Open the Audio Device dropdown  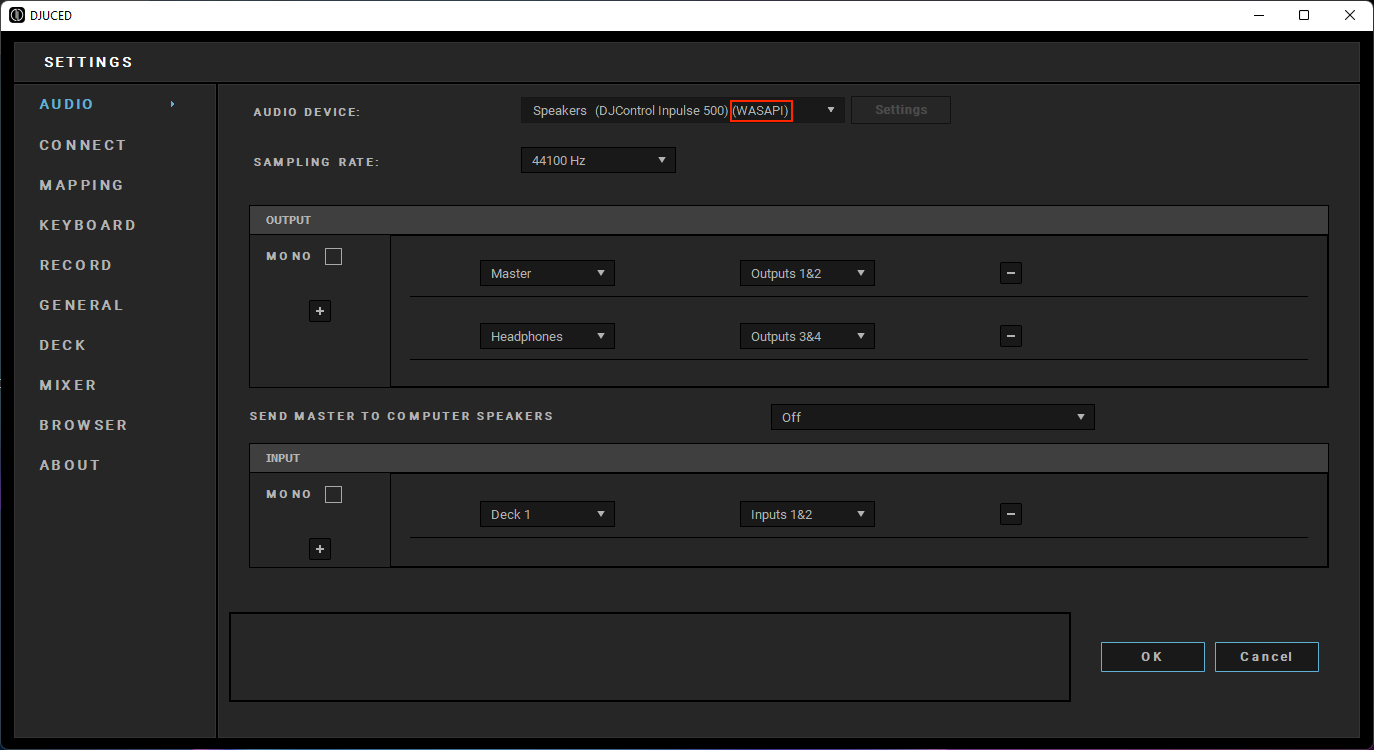click(x=682, y=110)
